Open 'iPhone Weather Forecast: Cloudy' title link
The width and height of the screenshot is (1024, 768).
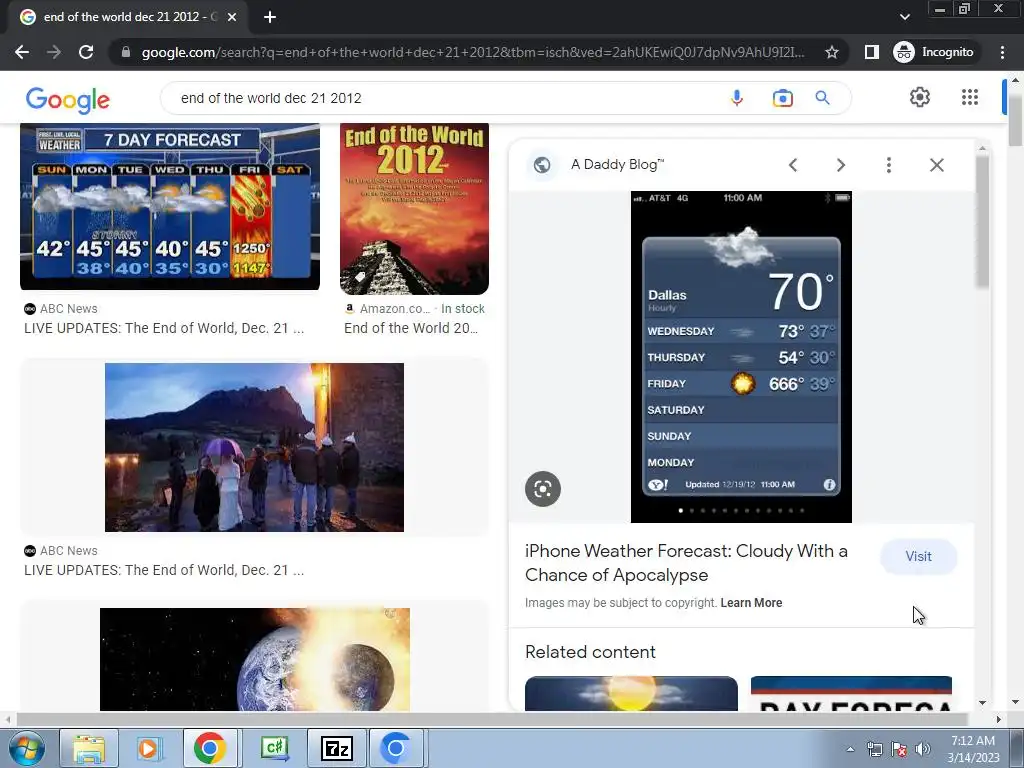coord(686,563)
